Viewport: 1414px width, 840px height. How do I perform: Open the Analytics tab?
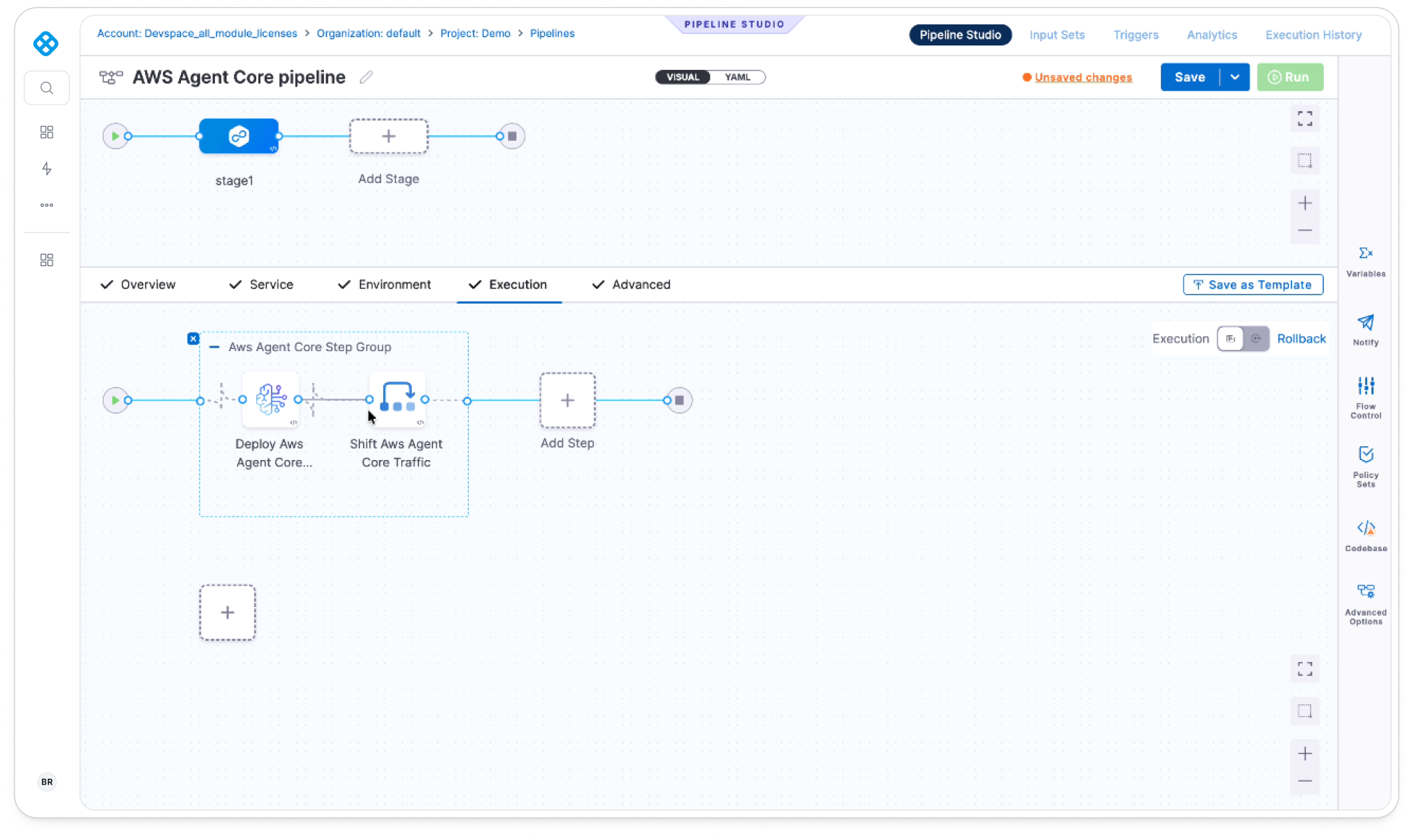pos(1212,35)
